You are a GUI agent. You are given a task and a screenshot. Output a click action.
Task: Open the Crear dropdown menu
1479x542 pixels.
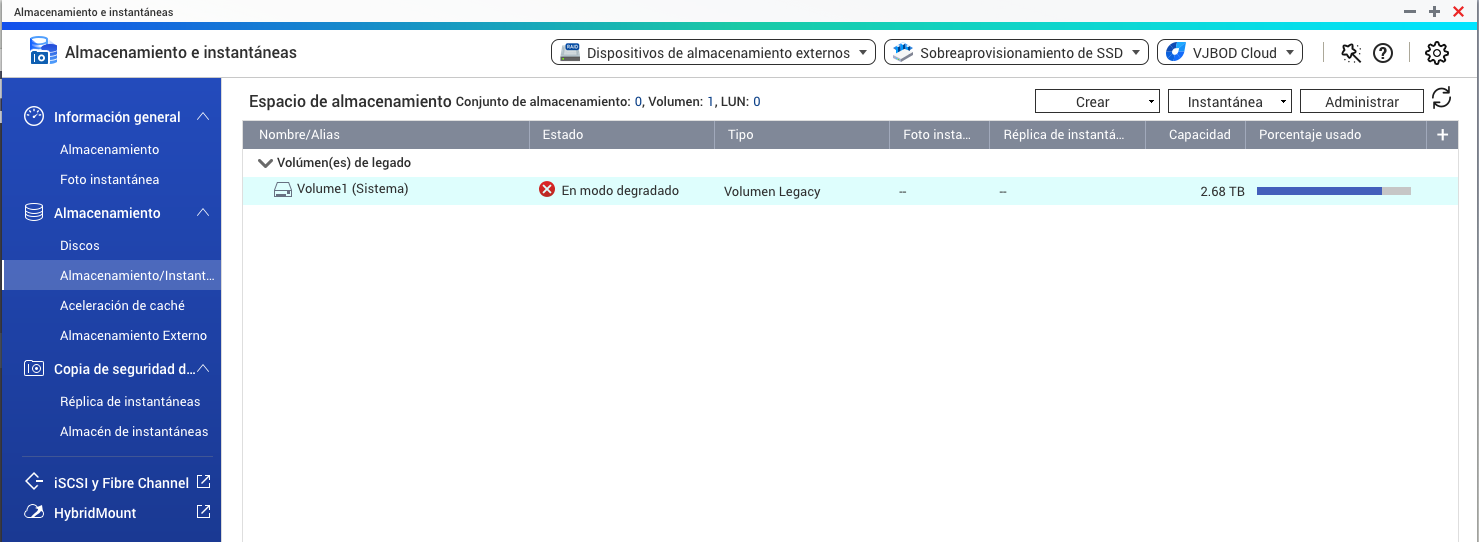[1096, 102]
